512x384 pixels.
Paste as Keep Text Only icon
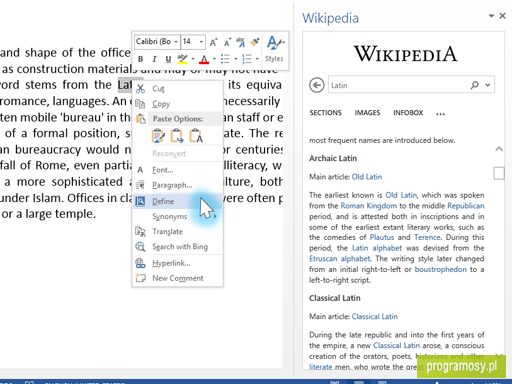pos(196,136)
